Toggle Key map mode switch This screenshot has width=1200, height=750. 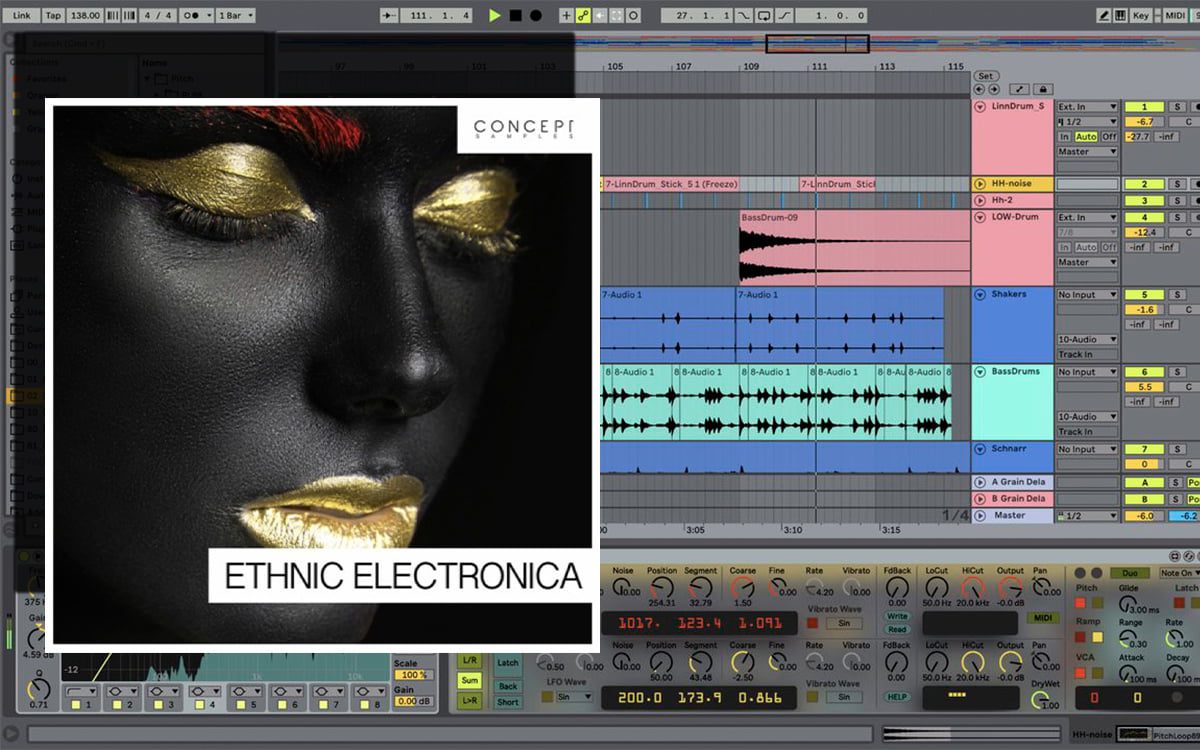[1142, 16]
